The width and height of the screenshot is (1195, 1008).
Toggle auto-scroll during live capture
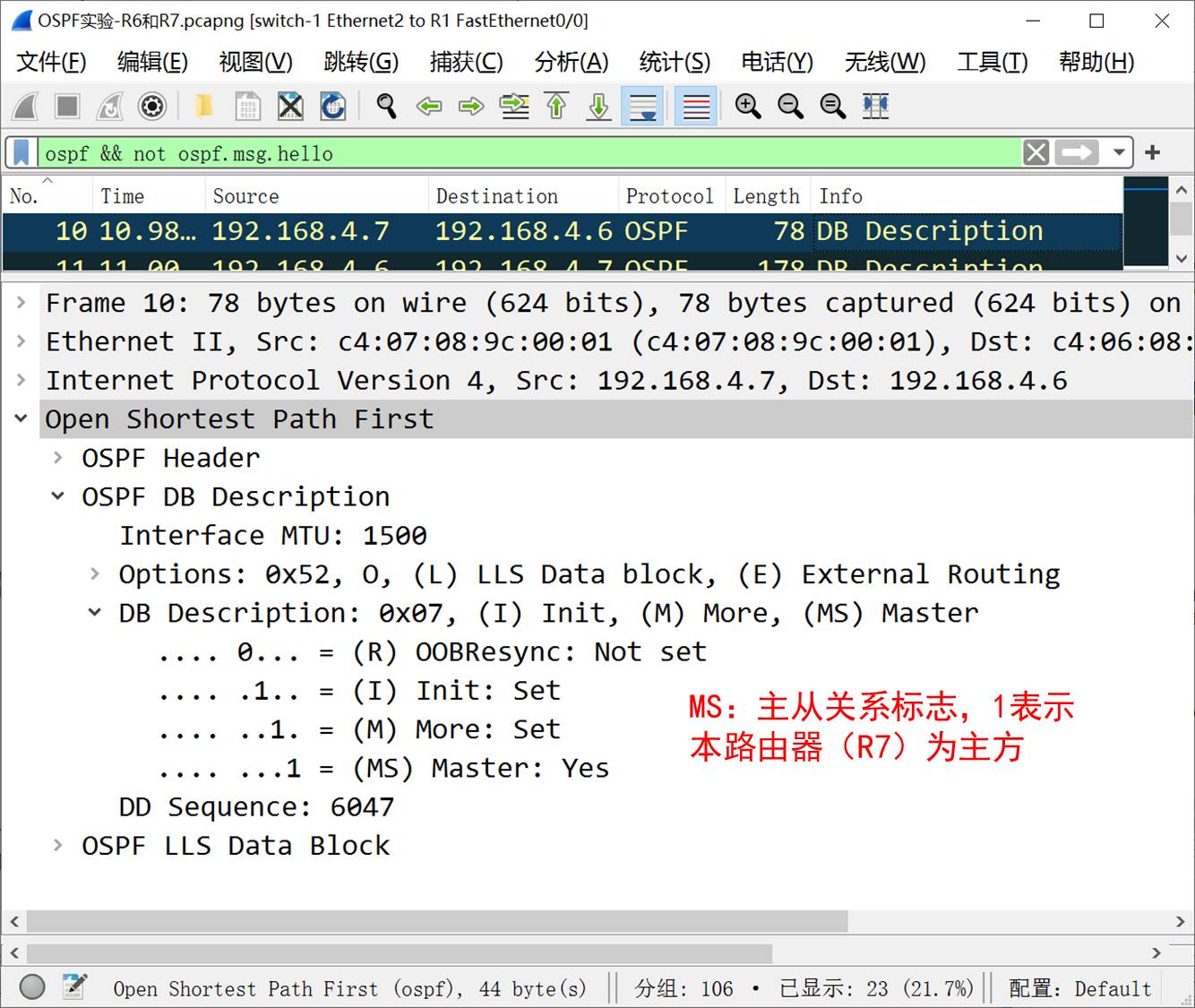coord(643,107)
